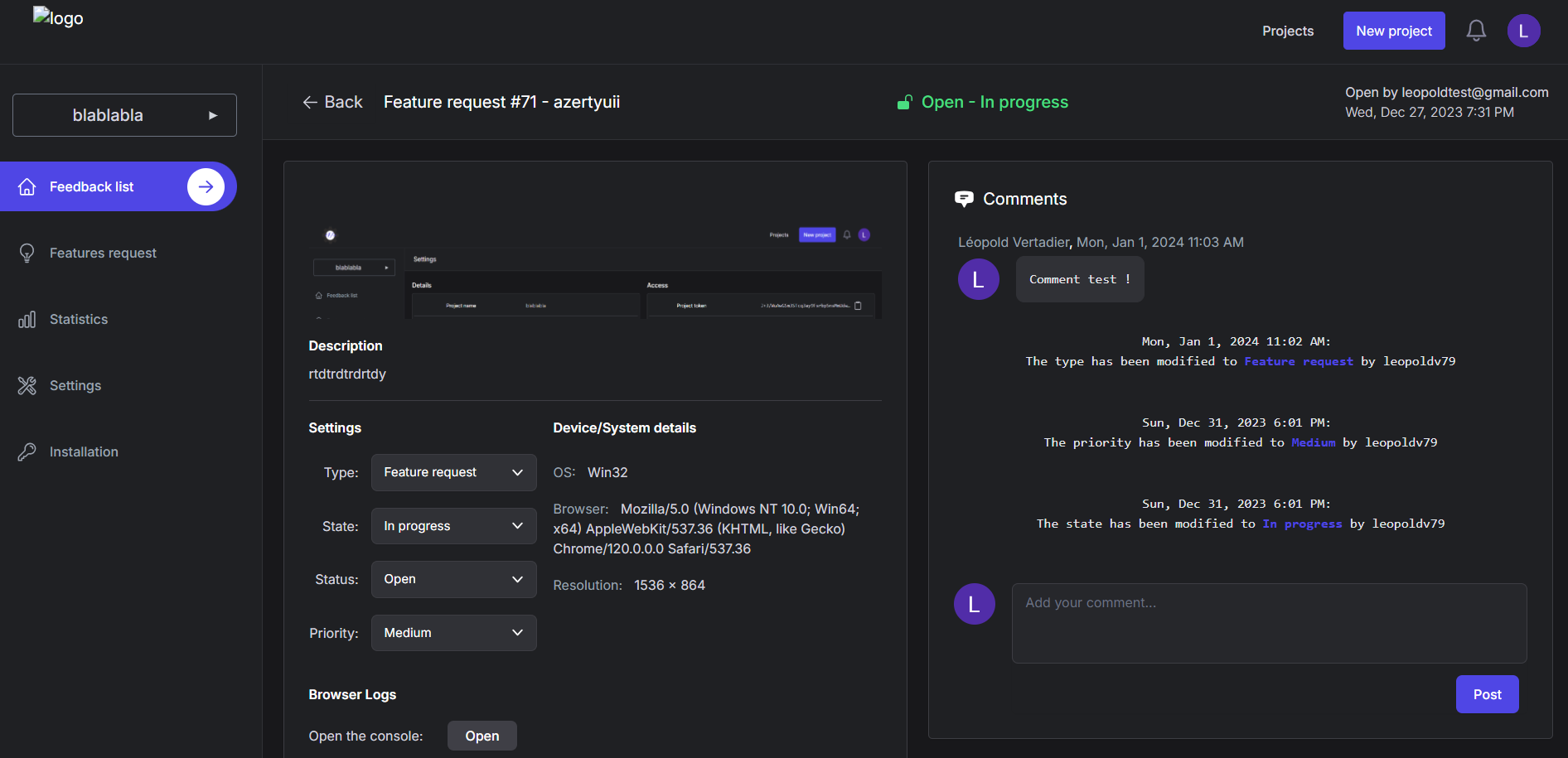
Task: Click the Feedback list home icon
Action: pos(27,186)
